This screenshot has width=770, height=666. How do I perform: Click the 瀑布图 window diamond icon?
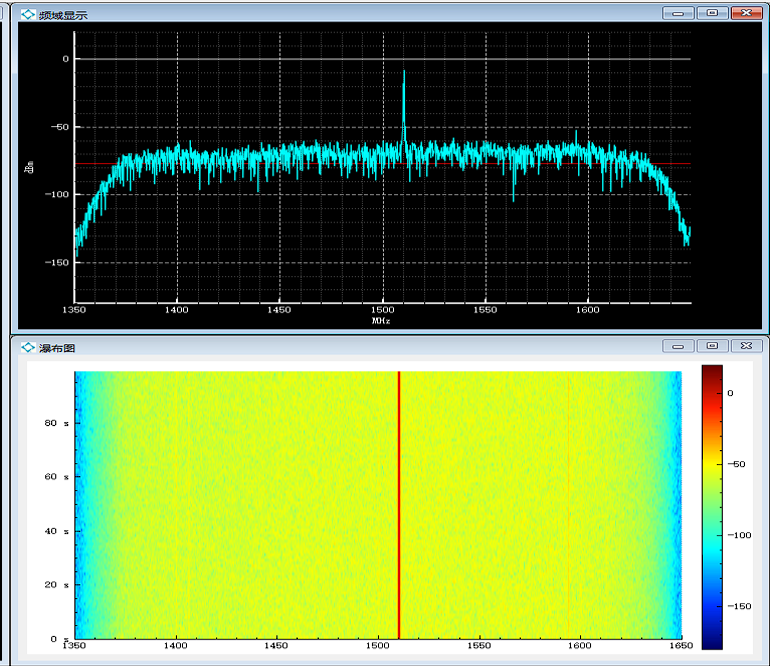pyautogui.click(x=28, y=348)
